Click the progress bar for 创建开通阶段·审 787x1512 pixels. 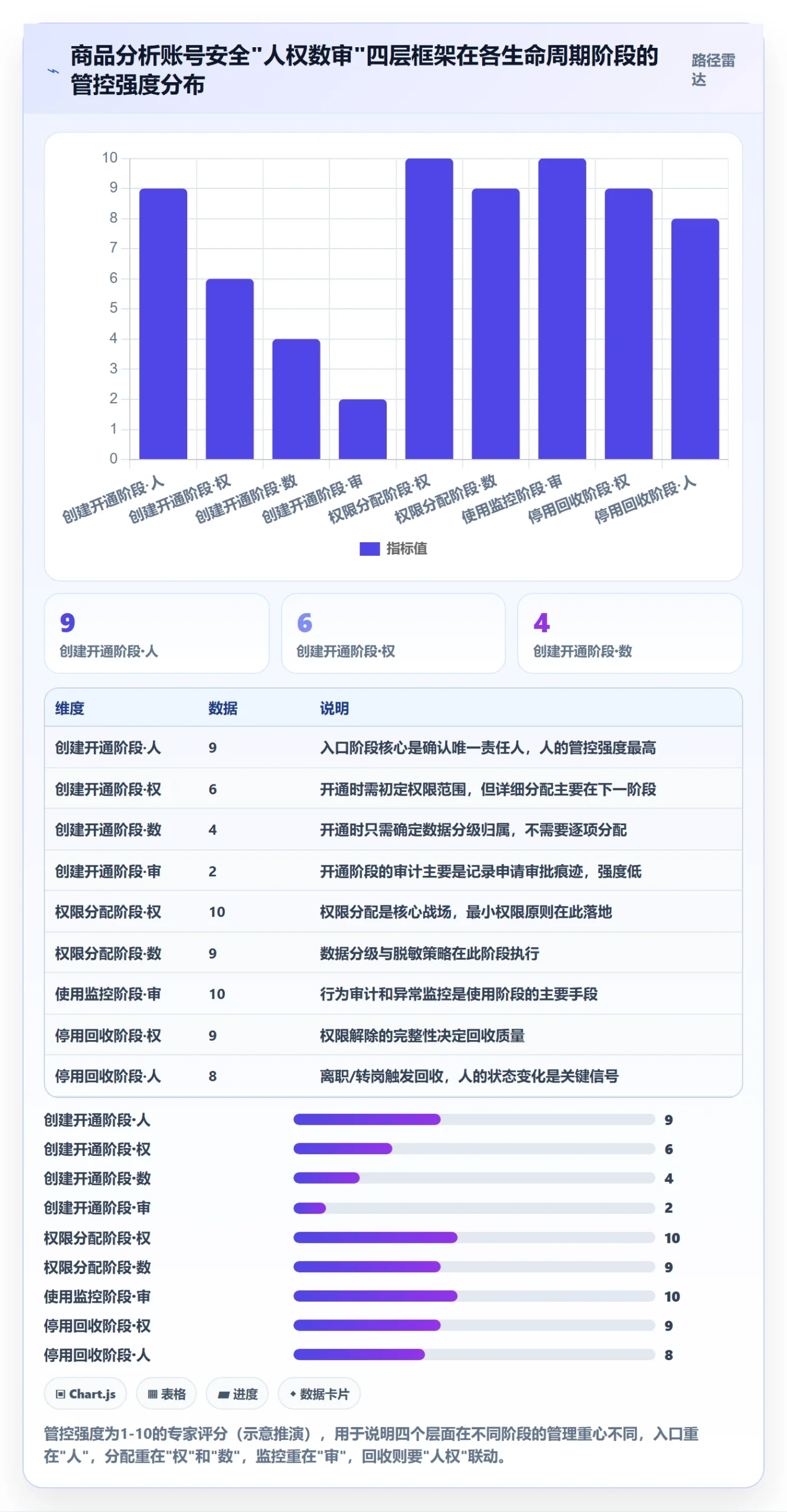pos(474,1208)
